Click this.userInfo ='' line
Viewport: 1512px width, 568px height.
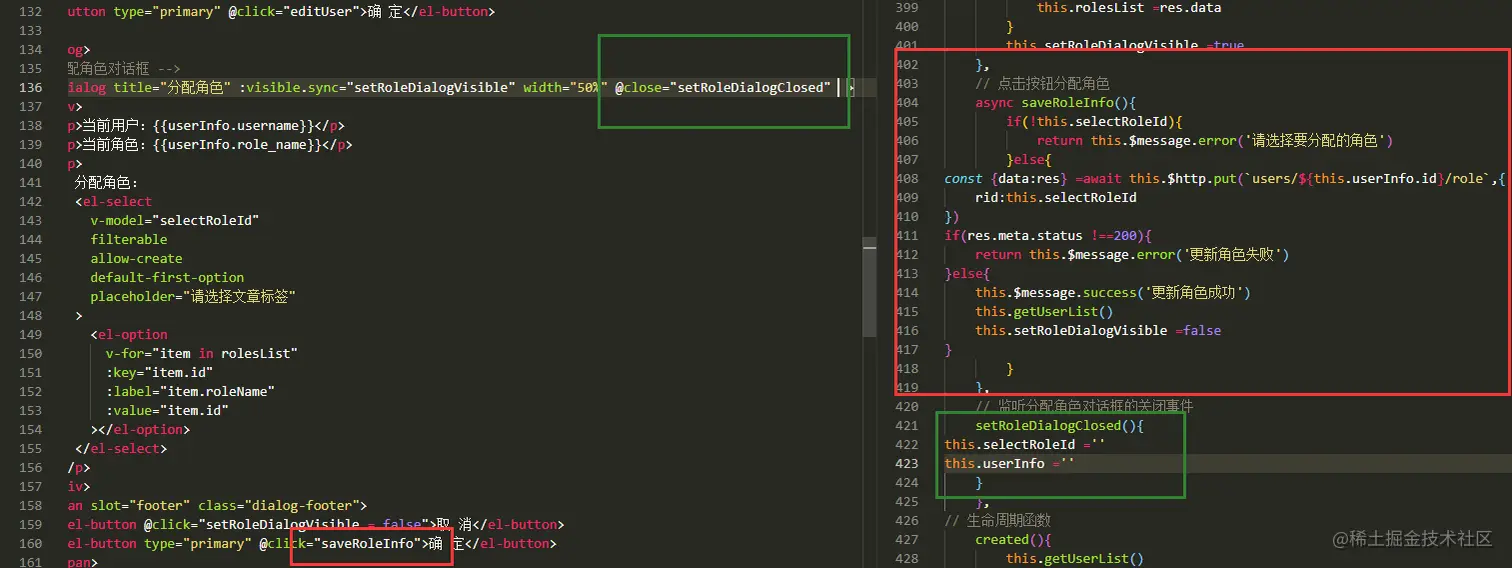pyautogui.click(x=1010, y=463)
